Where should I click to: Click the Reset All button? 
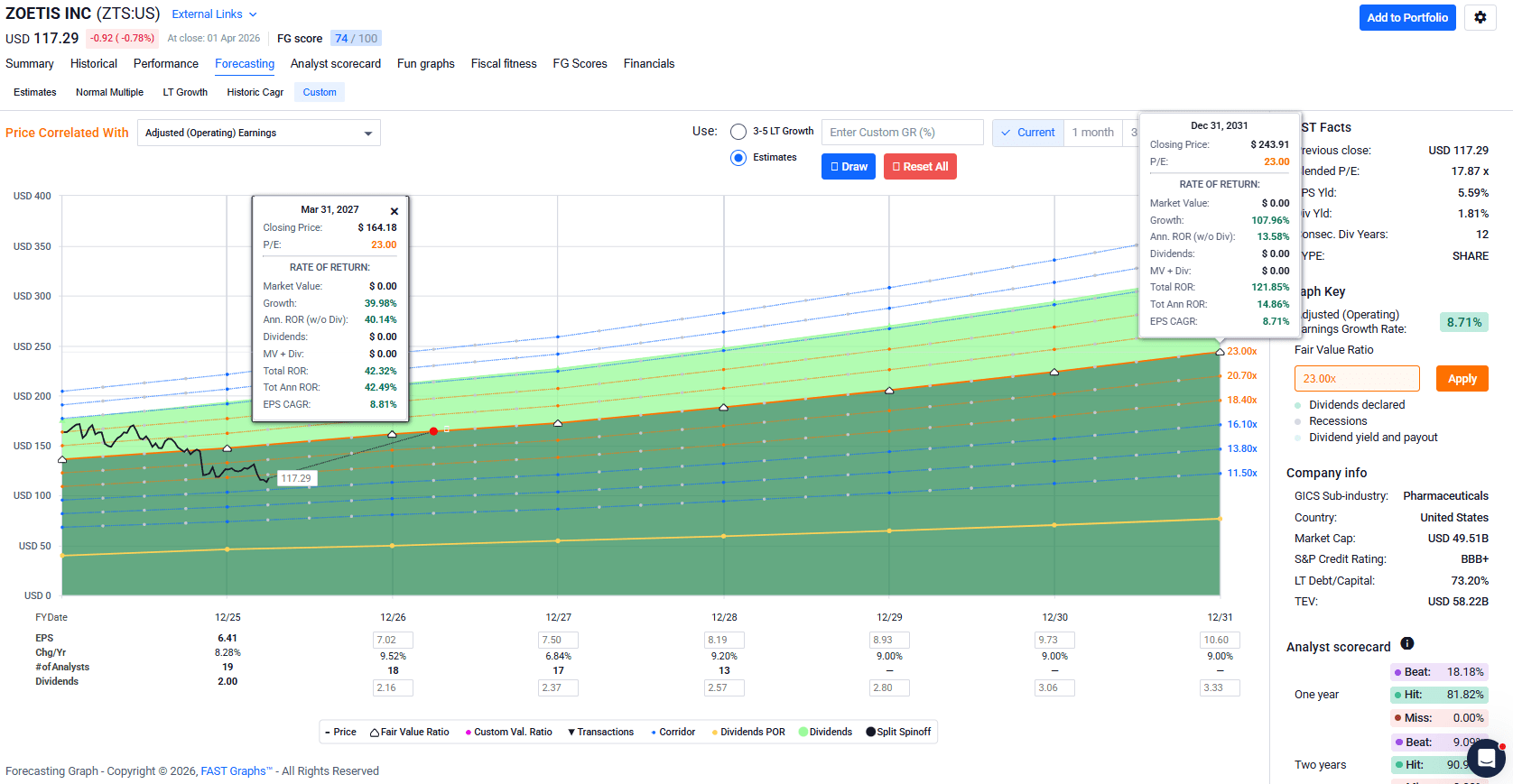[x=920, y=166]
